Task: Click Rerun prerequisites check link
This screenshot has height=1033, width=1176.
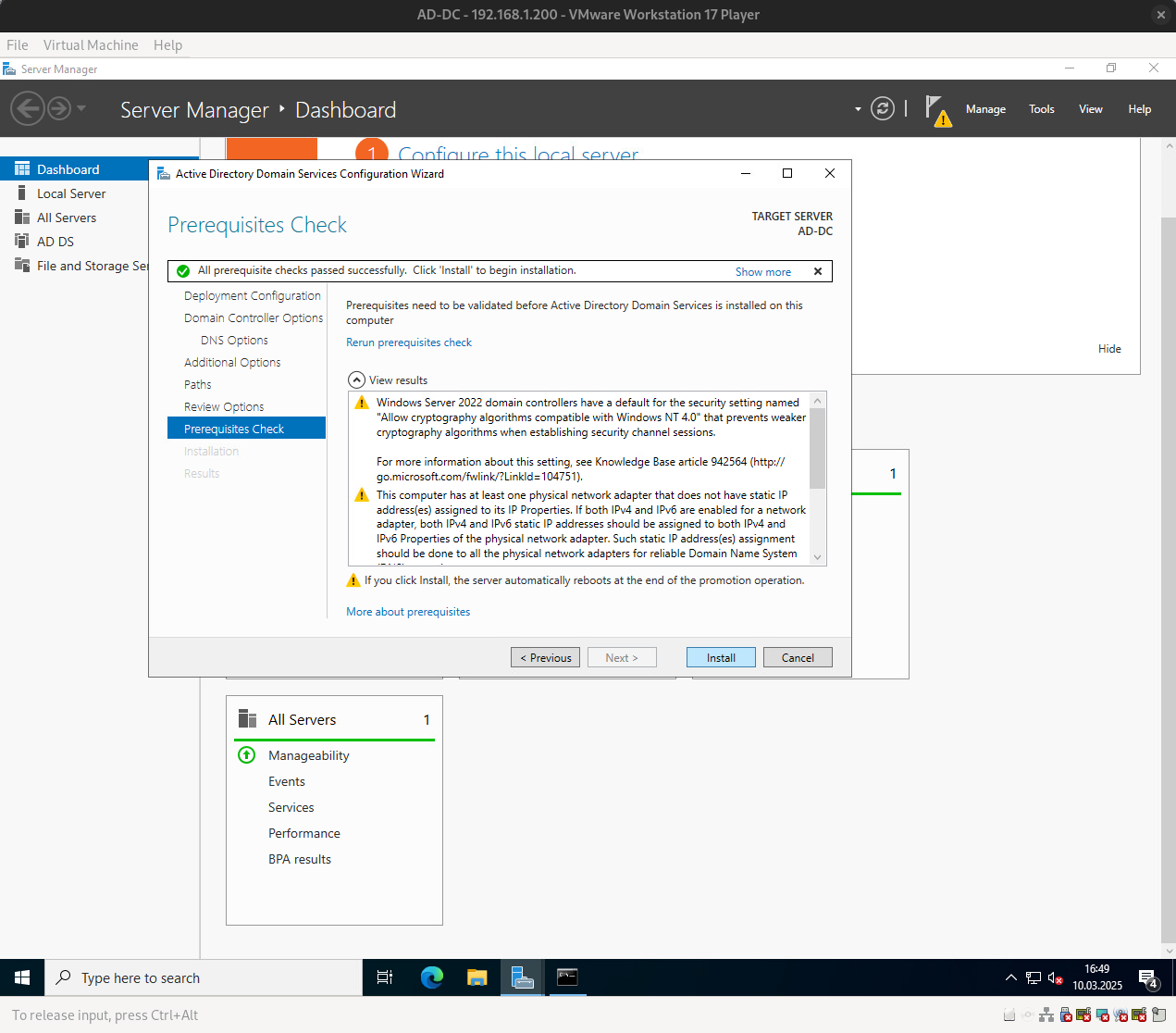Action: coord(408,342)
